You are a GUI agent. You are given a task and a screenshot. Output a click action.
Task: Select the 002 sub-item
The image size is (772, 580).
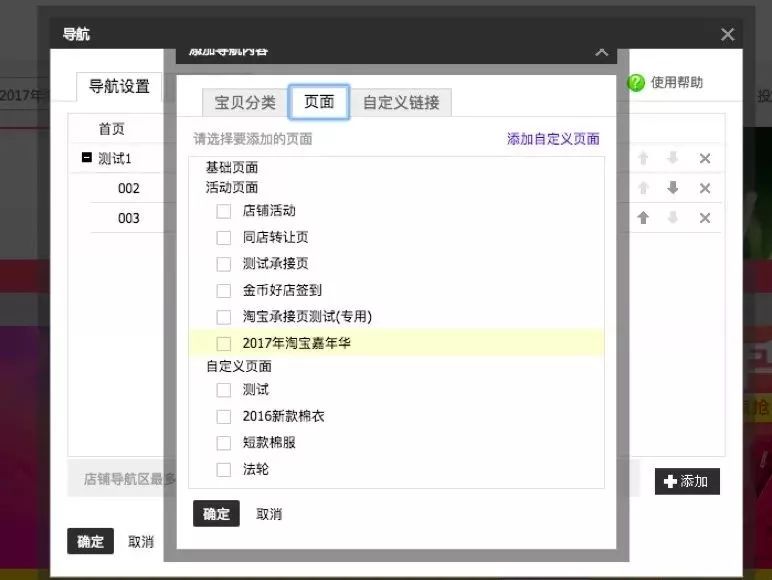click(x=129, y=188)
